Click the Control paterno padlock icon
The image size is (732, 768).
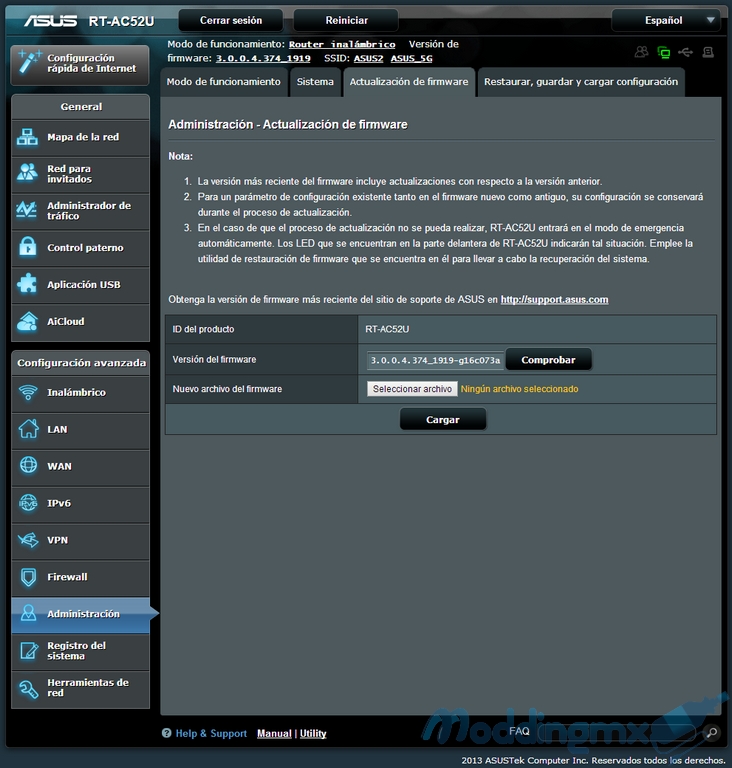[x=27, y=247]
